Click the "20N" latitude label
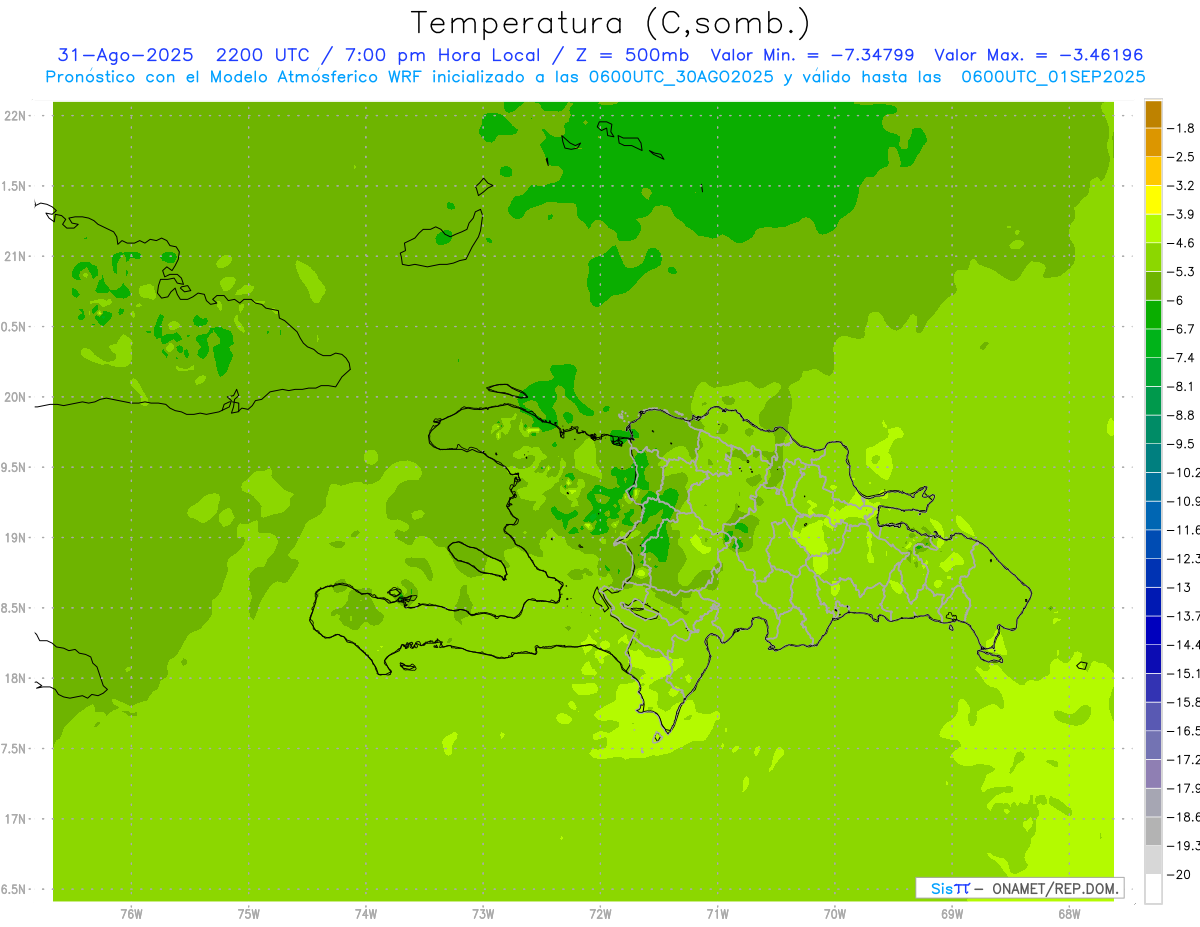 coord(15,397)
